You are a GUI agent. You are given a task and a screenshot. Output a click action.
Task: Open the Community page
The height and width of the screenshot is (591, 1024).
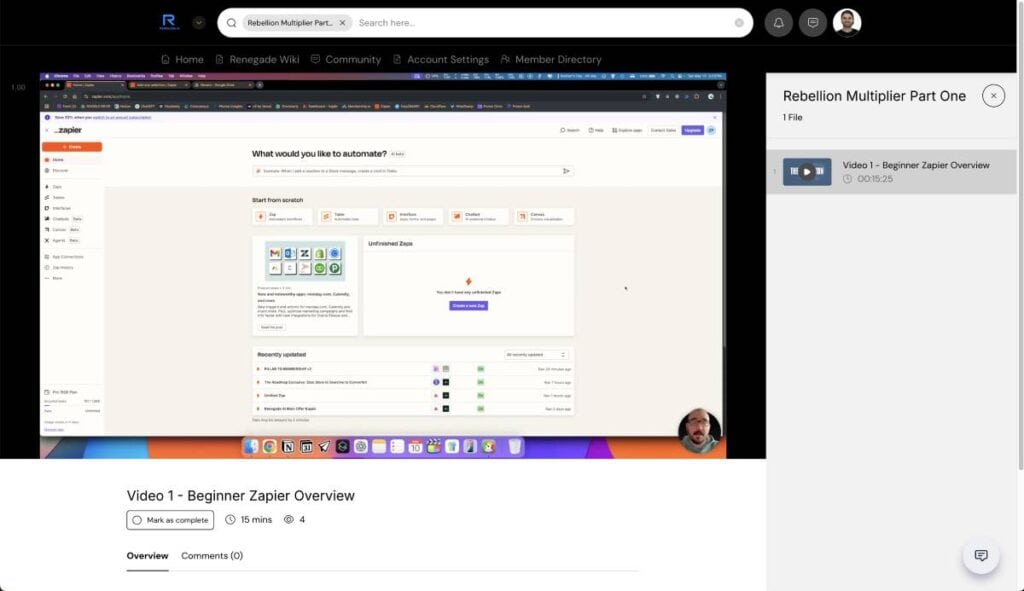pyautogui.click(x=345, y=59)
